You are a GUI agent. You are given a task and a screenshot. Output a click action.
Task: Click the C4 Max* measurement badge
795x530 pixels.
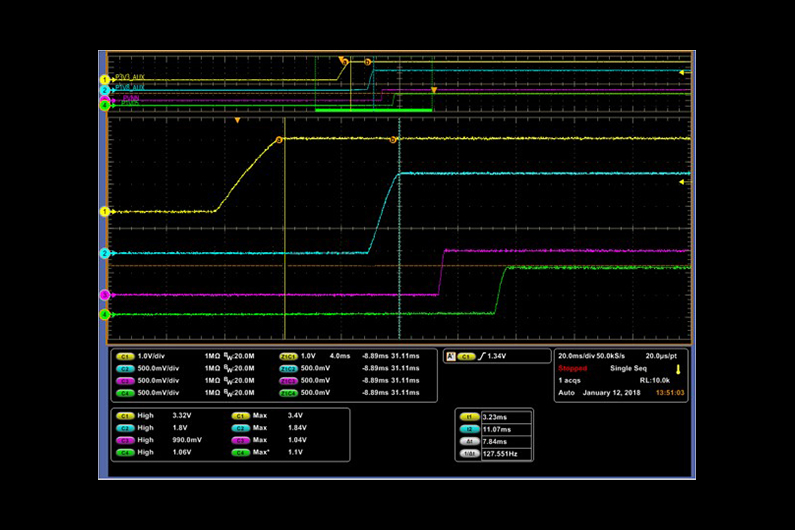click(240, 452)
